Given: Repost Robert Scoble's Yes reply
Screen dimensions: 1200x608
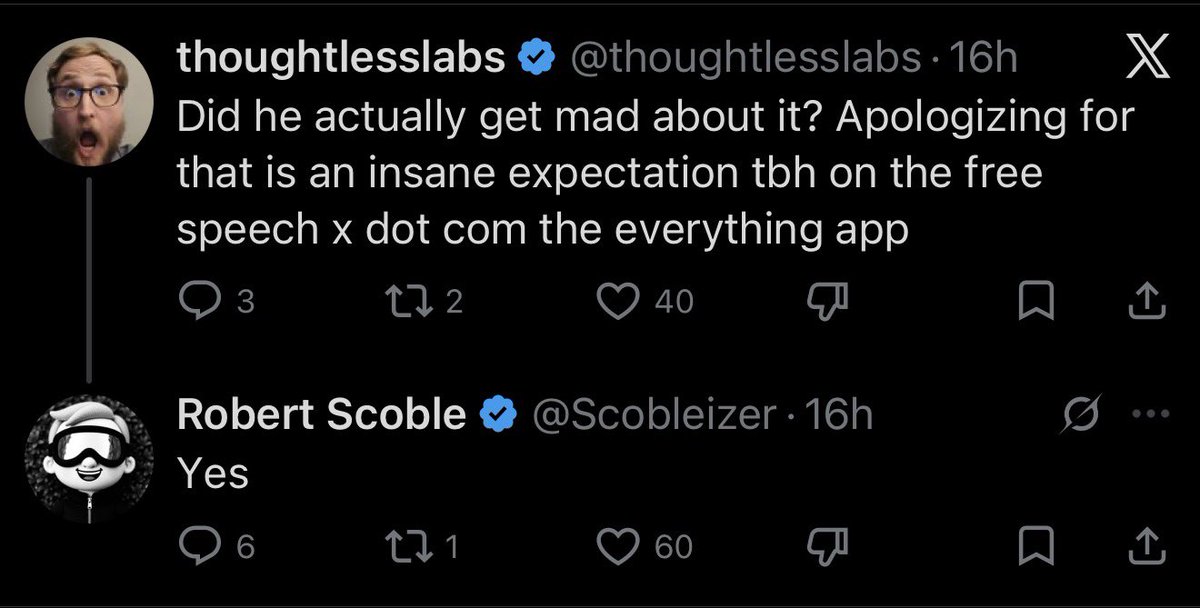Looking at the screenshot, I should [413, 545].
